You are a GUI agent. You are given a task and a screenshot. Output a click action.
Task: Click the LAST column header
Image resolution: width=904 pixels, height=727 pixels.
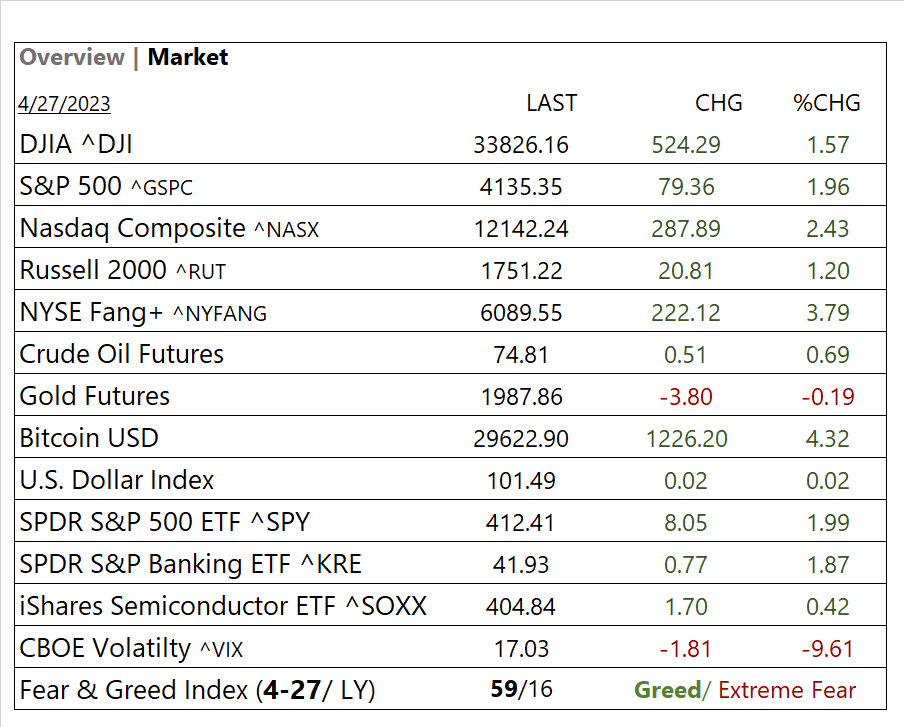tap(551, 103)
